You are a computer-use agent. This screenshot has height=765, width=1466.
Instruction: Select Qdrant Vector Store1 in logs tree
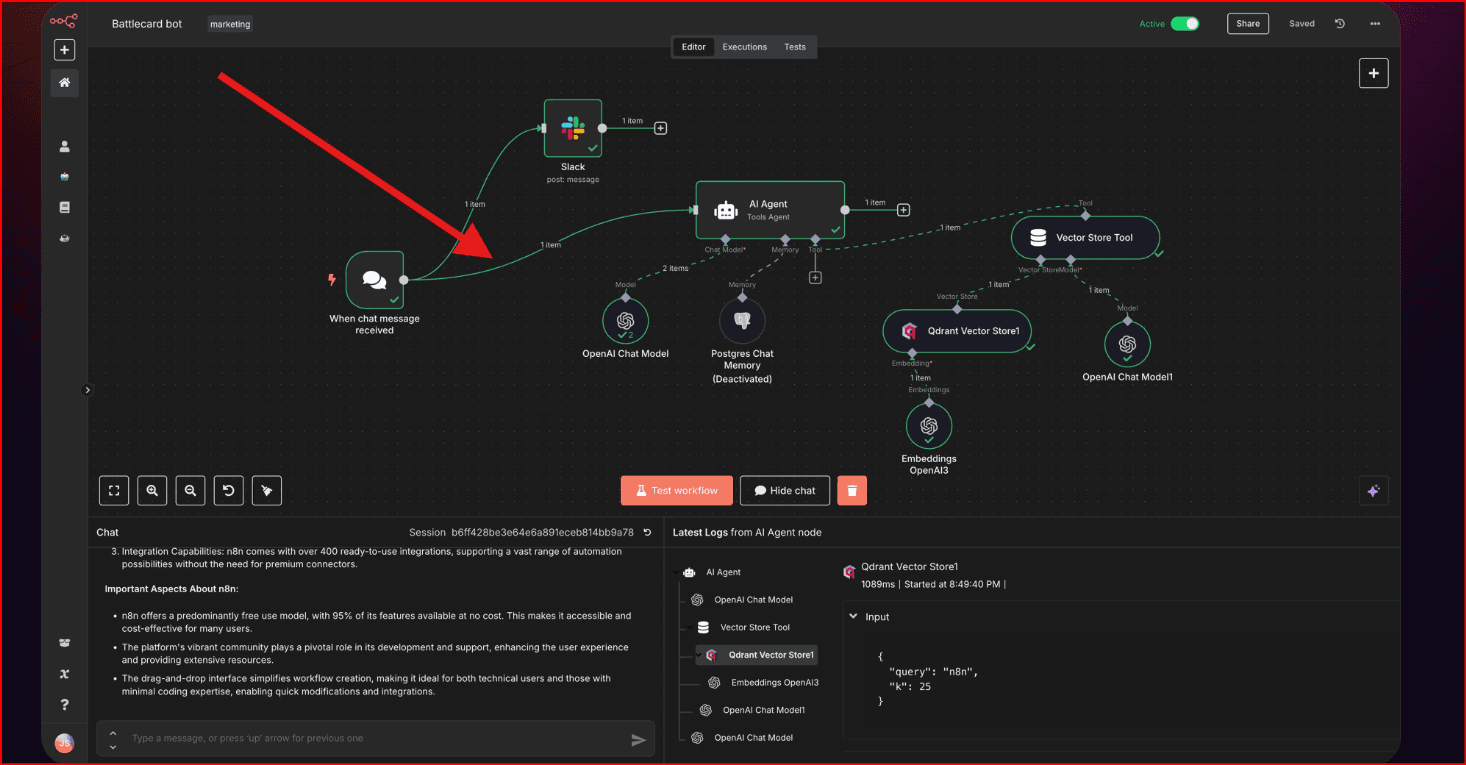click(771, 655)
